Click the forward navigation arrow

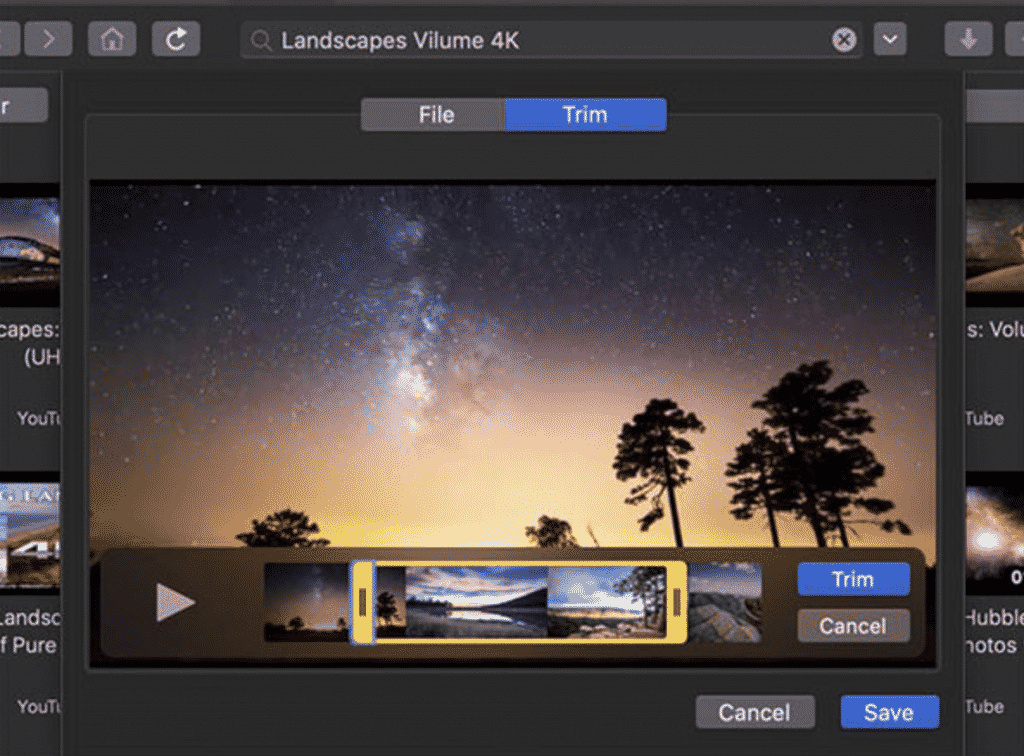[47, 39]
